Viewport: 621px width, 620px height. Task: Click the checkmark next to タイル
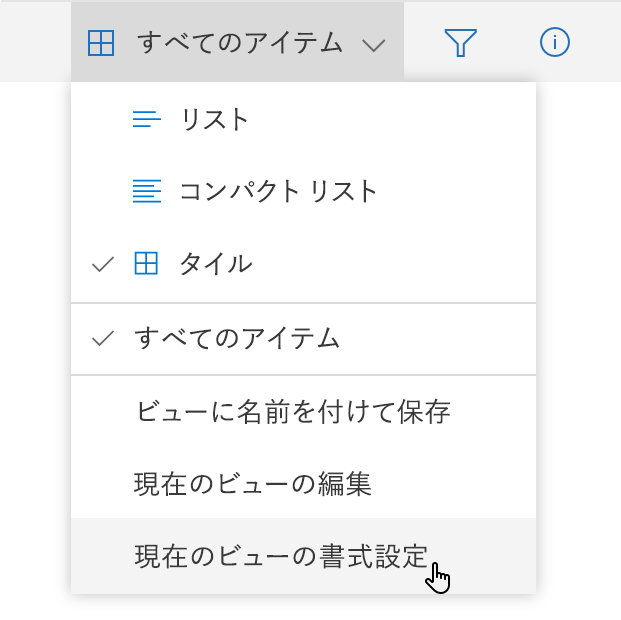pyautogui.click(x=103, y=264)
